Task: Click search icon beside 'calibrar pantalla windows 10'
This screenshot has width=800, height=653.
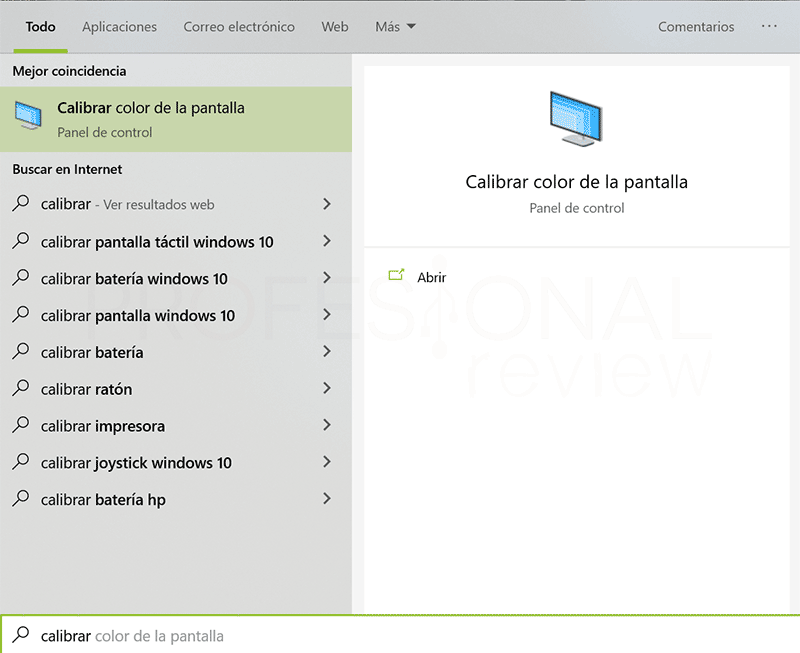Action: (x=21, y=314)
